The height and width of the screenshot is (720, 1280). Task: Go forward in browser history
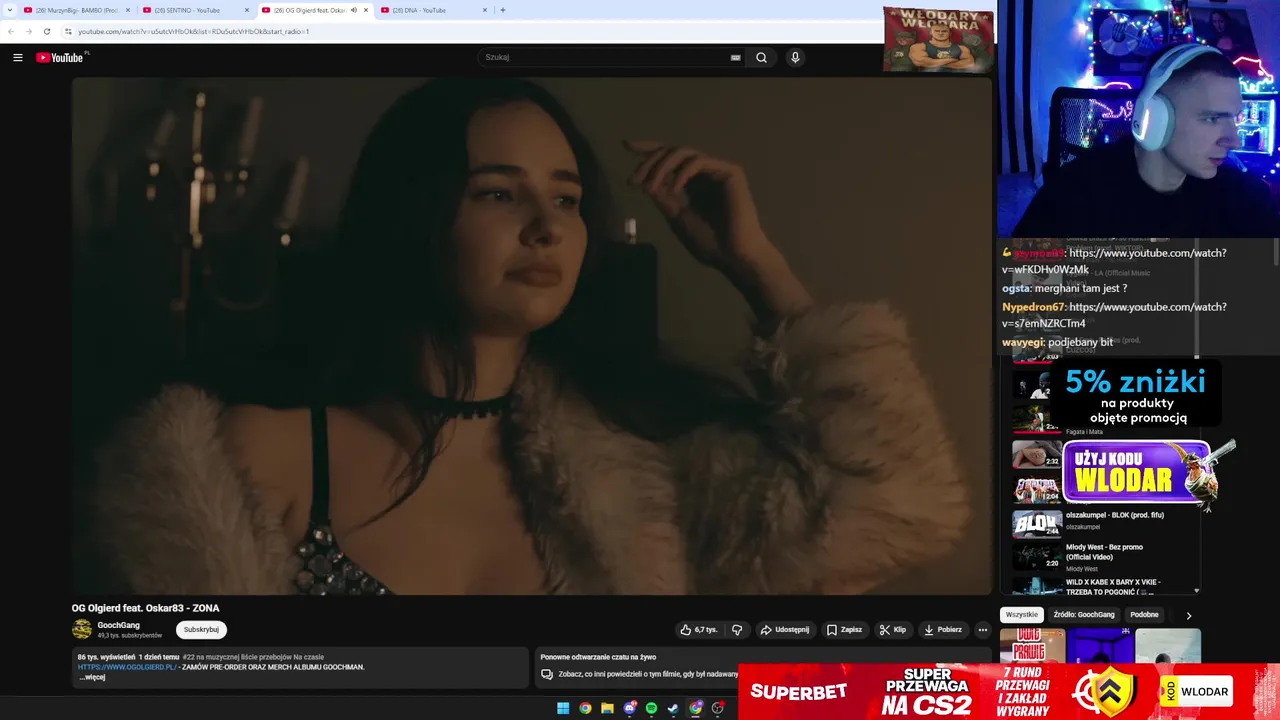tap(28, 31)
